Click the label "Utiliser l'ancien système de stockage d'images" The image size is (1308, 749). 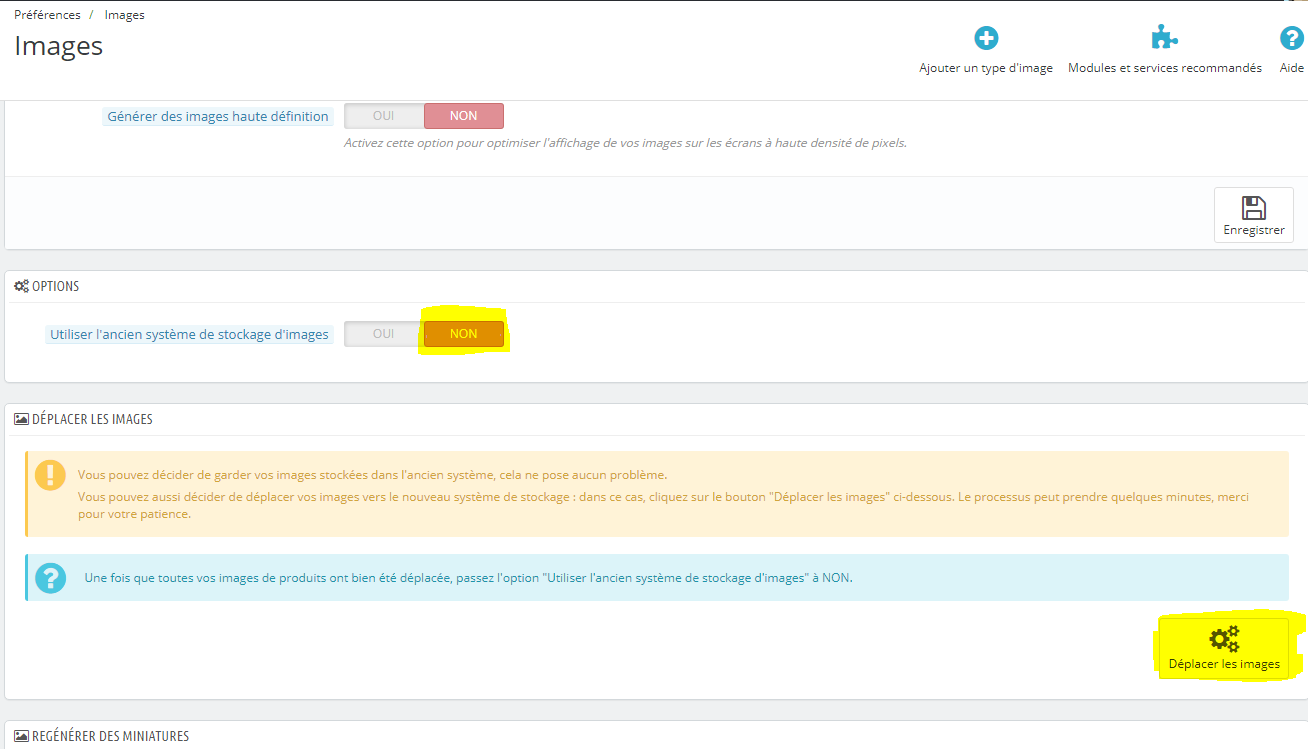pos(189,334)
